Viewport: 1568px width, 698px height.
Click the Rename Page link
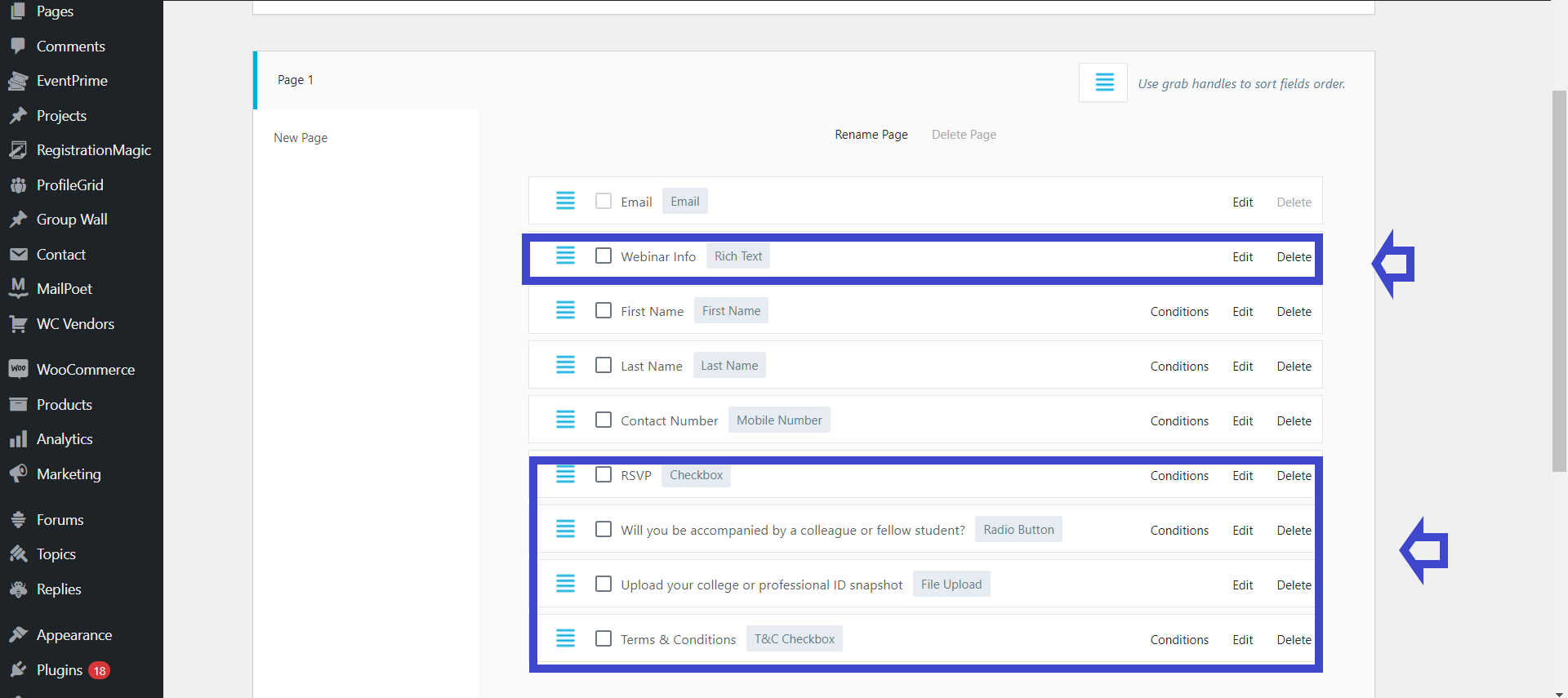point(871,135)
